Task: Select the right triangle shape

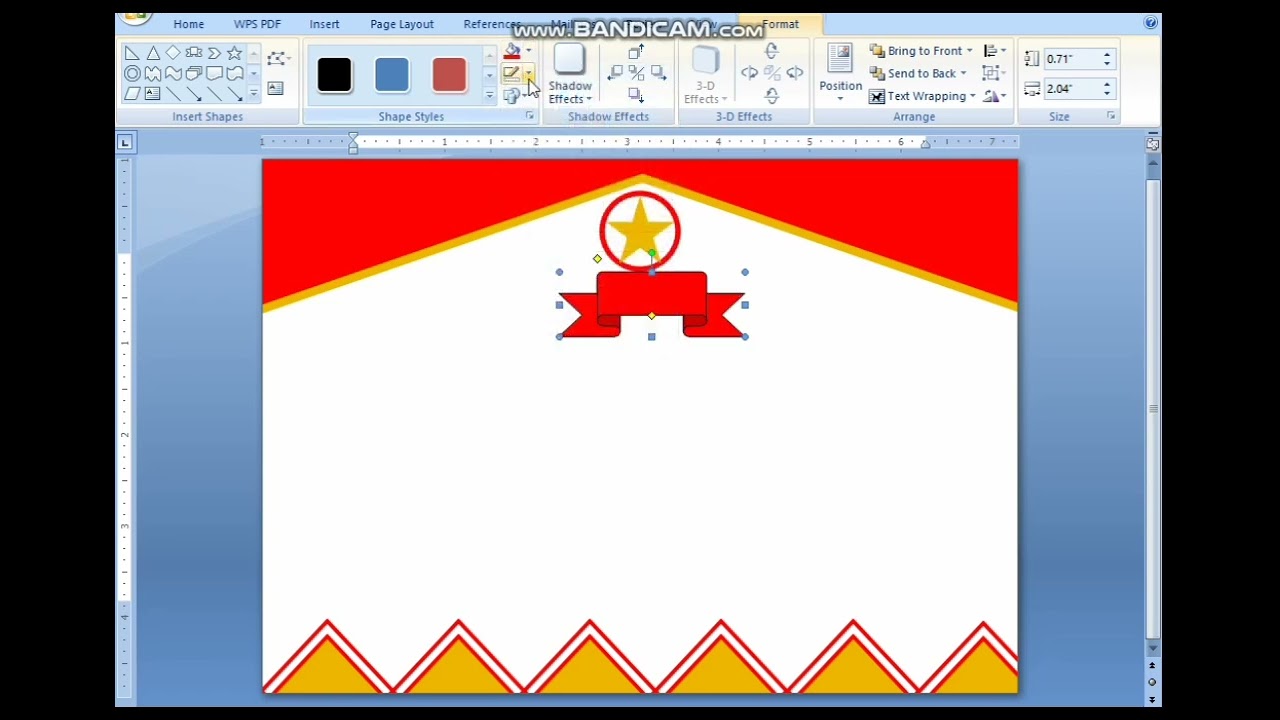Action: point(132,53)
